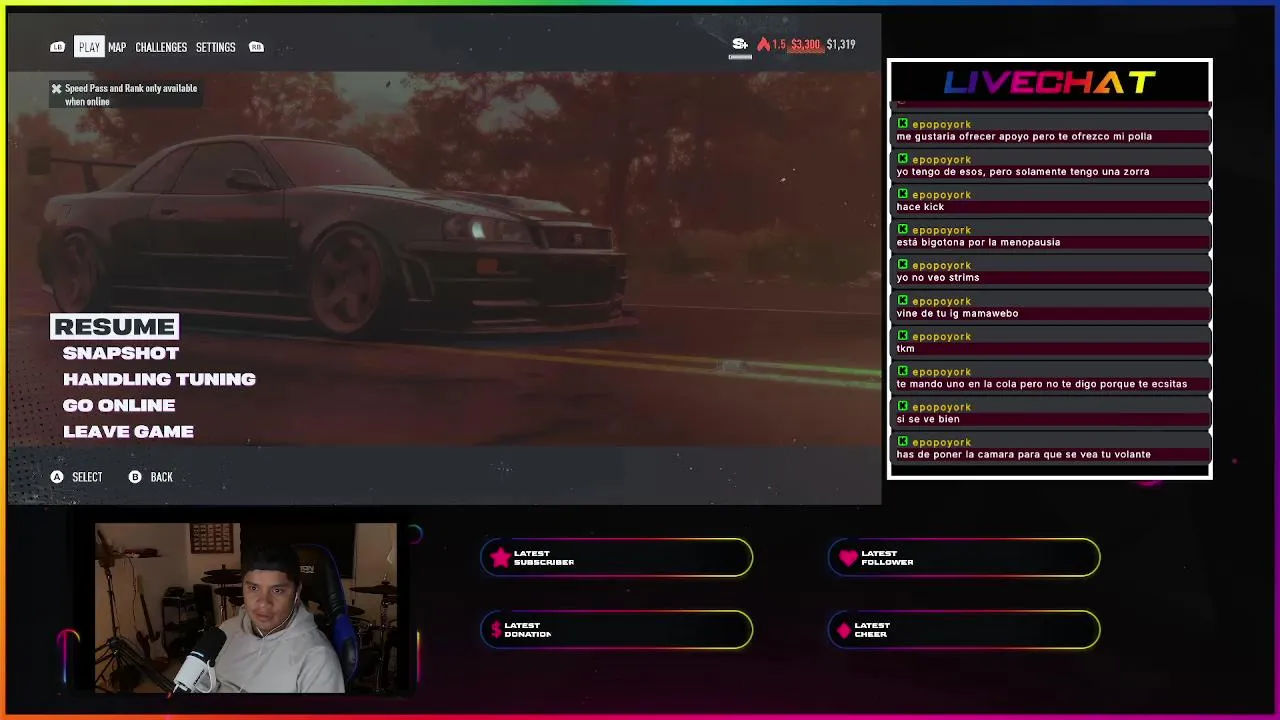Image resolution: width=1280 pixels, height=720 pixels.
Task: Click the Speed Pass progress bar under S+
Action: [740, 56]
